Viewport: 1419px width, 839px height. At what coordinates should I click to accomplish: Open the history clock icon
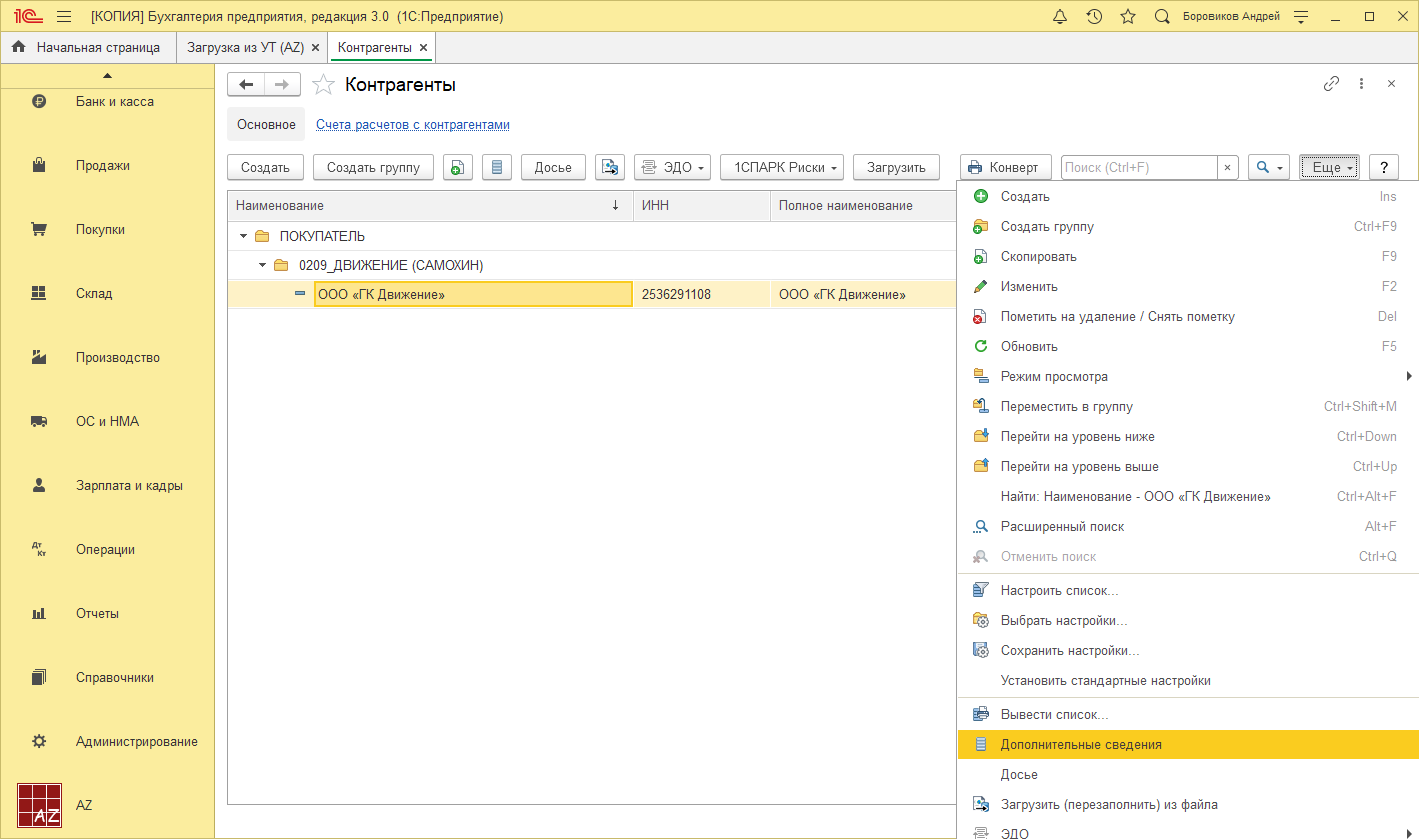click(1094, 17)
